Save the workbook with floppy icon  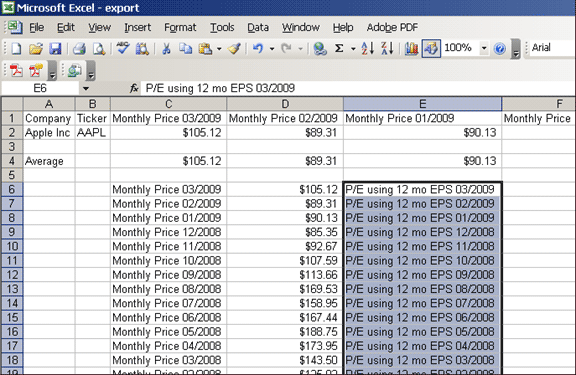(x=55, y=48)
